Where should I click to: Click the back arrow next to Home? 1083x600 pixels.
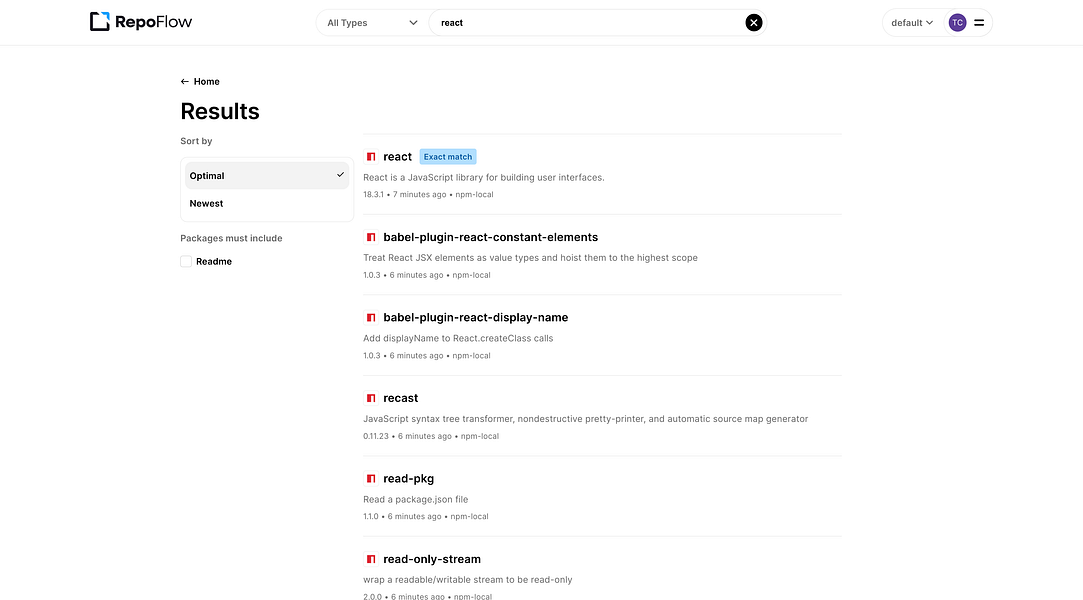184,81
